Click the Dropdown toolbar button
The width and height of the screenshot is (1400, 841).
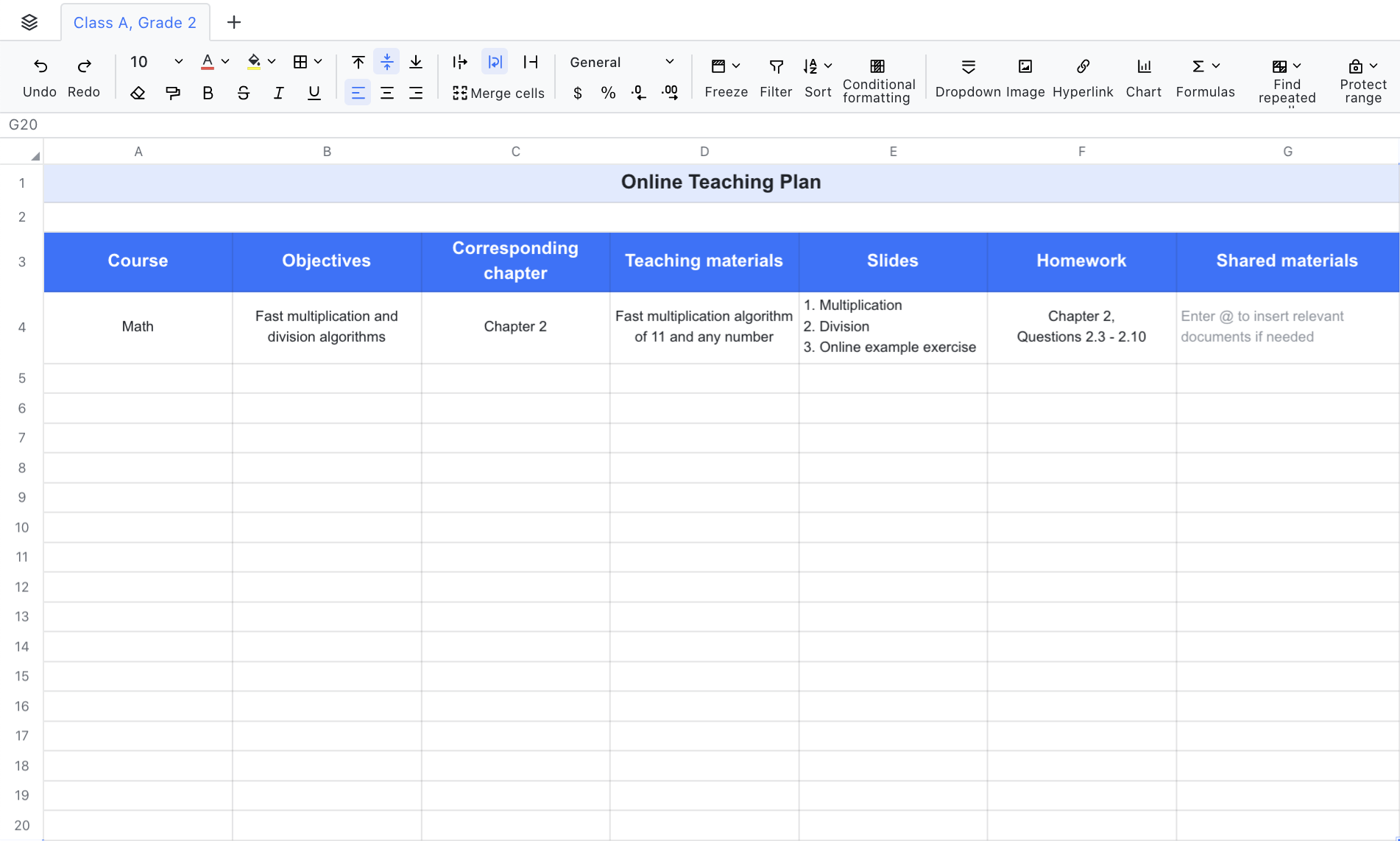click(968, 67)
